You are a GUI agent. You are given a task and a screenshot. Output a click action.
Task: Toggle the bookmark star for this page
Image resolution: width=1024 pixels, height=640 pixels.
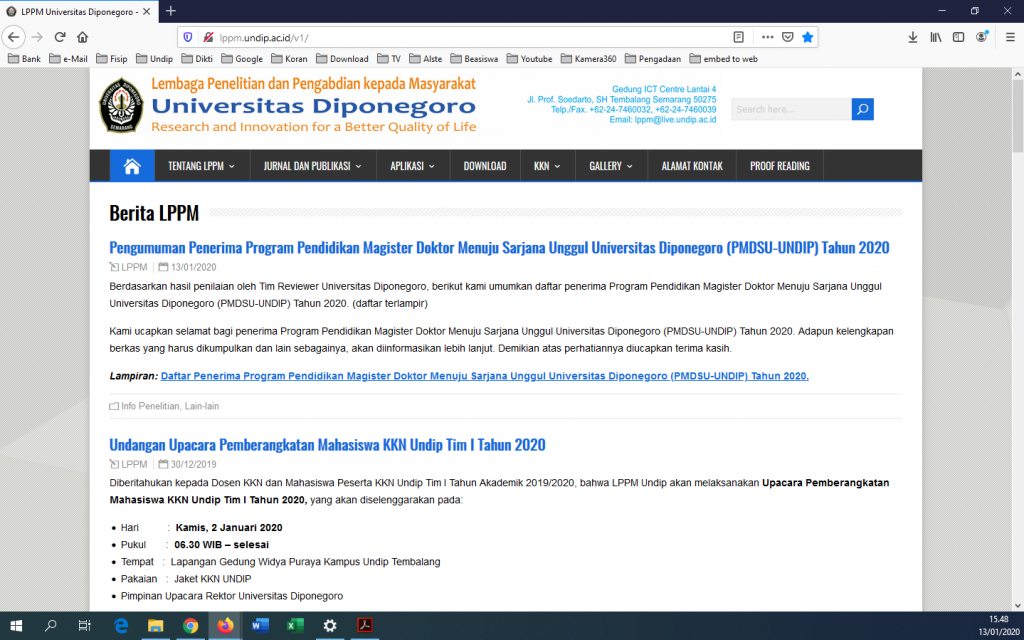(x=807, y=37)
